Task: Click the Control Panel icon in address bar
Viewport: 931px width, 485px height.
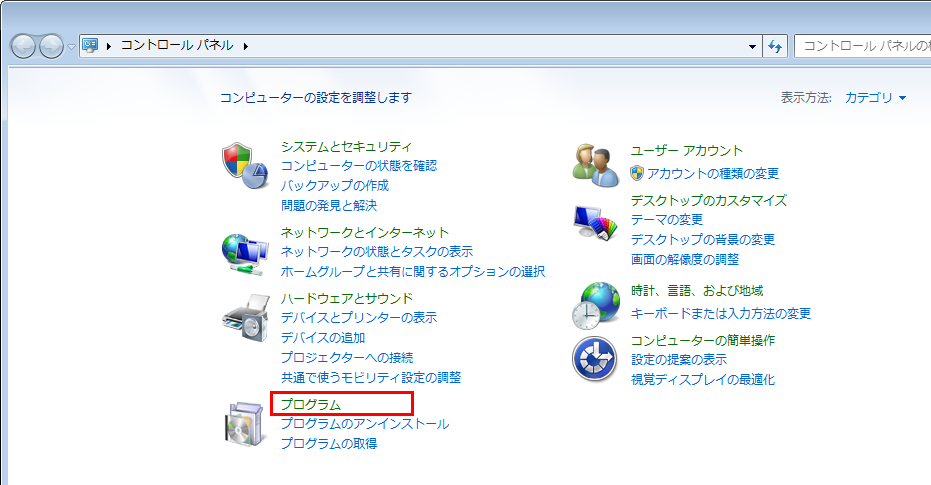Action: 90,45
